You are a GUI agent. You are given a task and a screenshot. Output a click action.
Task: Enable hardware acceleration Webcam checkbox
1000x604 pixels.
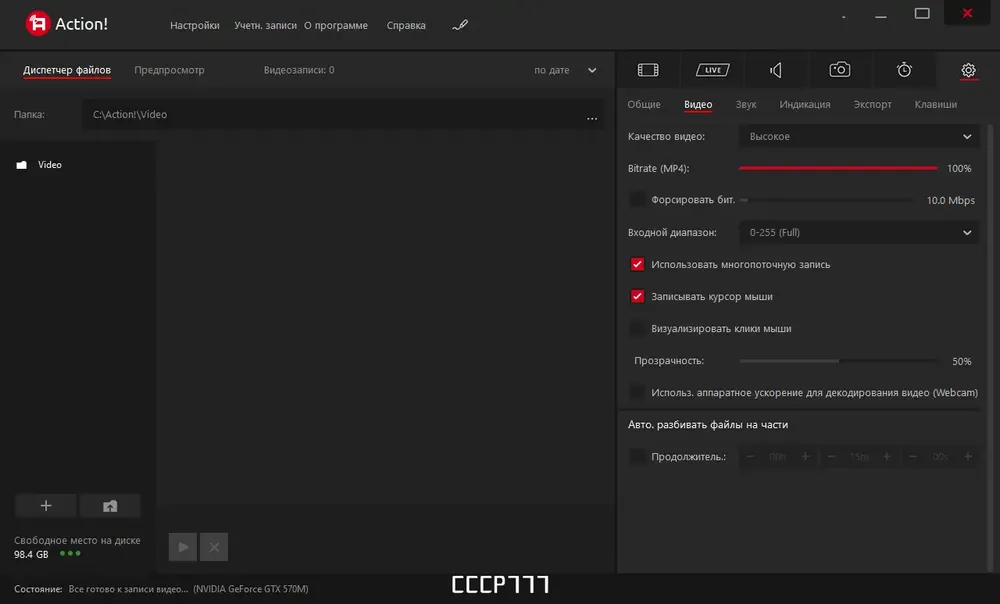pyautogui.click(x=637, y=392)
